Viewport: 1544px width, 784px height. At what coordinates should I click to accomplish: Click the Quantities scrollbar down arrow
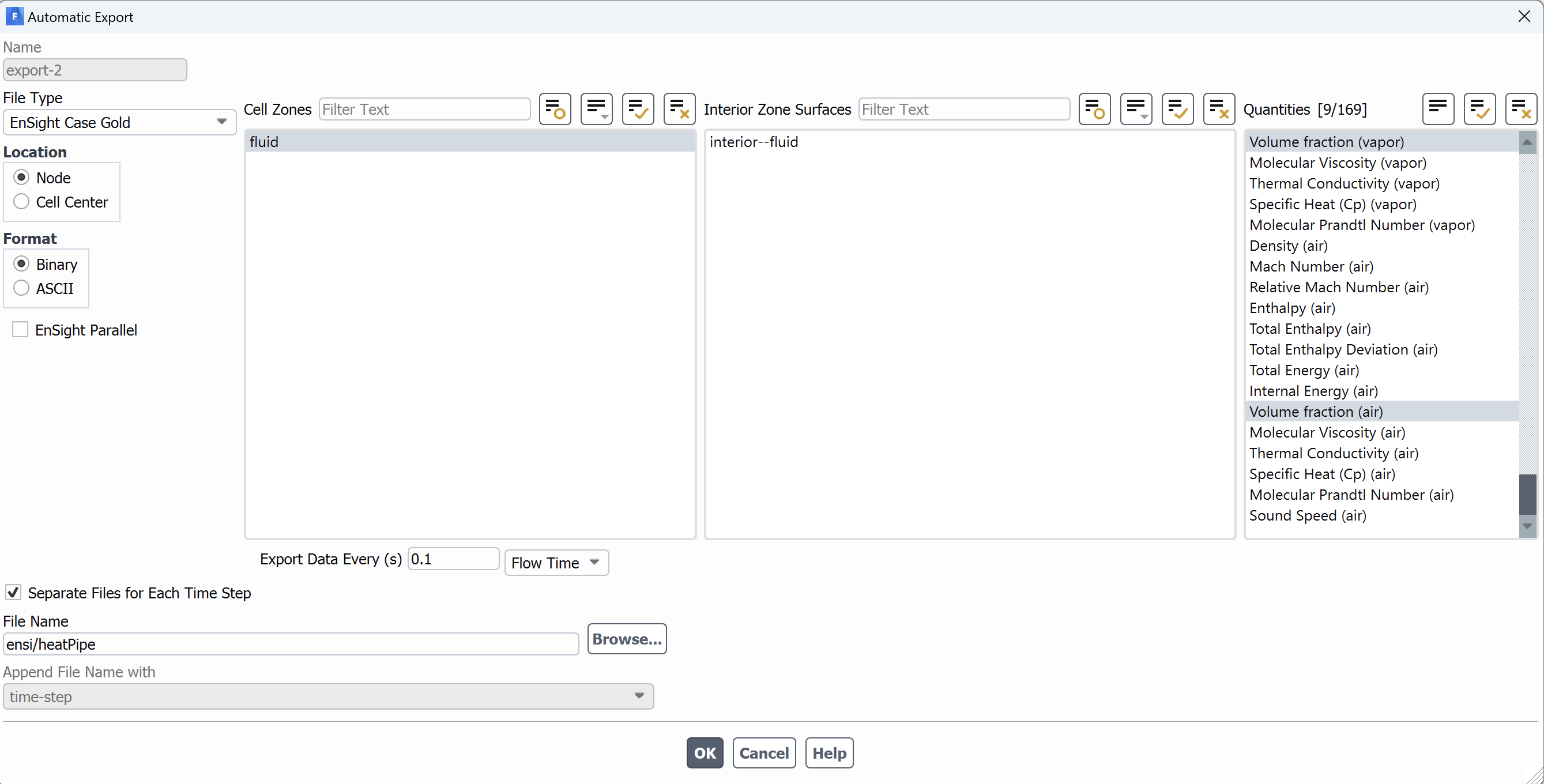pos(1527,526)
